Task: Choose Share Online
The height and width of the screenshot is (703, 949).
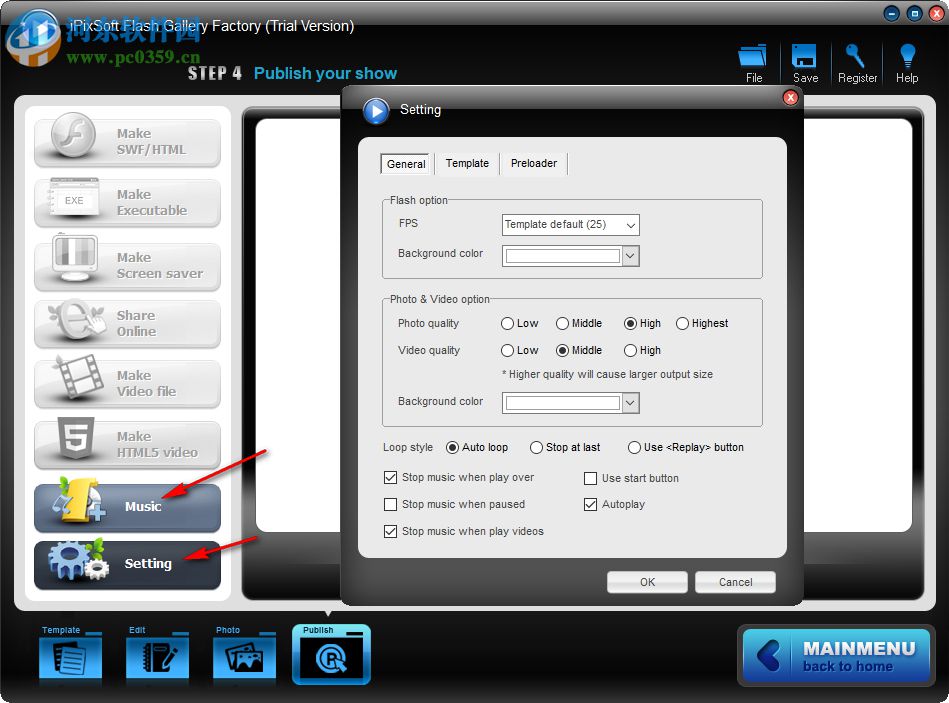Action: [127, 324]
